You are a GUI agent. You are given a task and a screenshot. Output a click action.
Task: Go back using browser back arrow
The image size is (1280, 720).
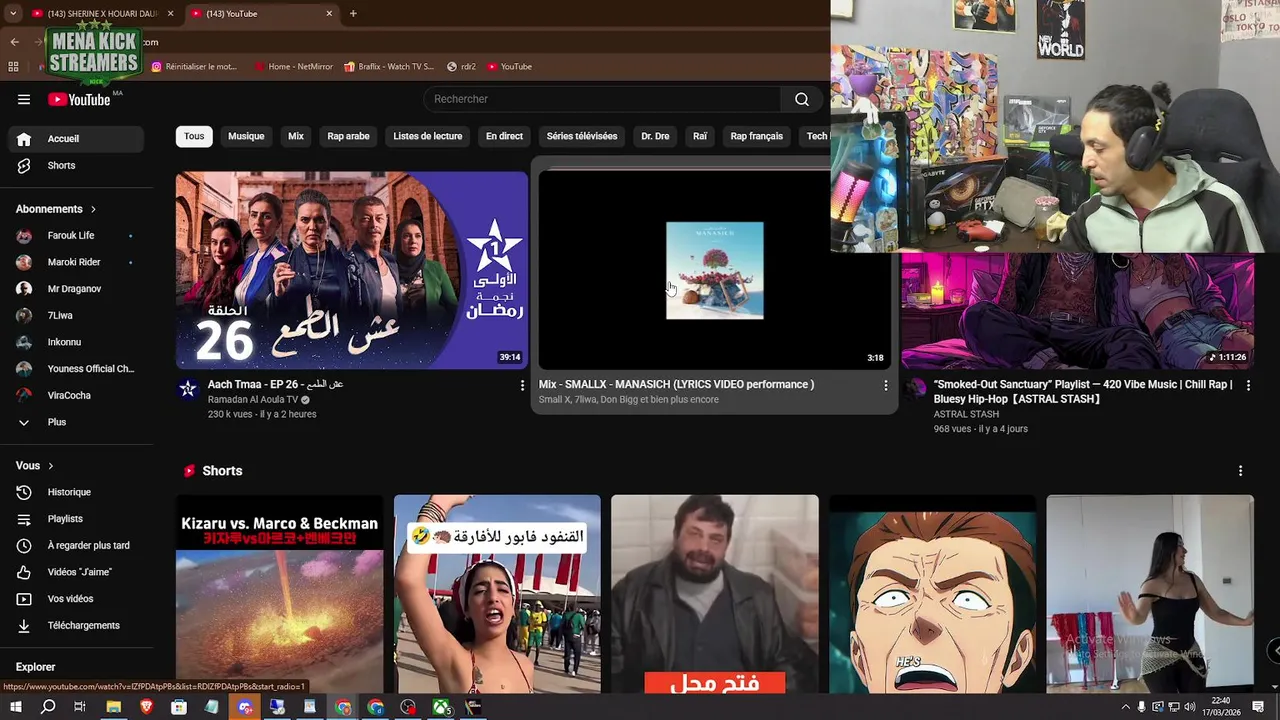pyautogui.click(x=14, y=42)
